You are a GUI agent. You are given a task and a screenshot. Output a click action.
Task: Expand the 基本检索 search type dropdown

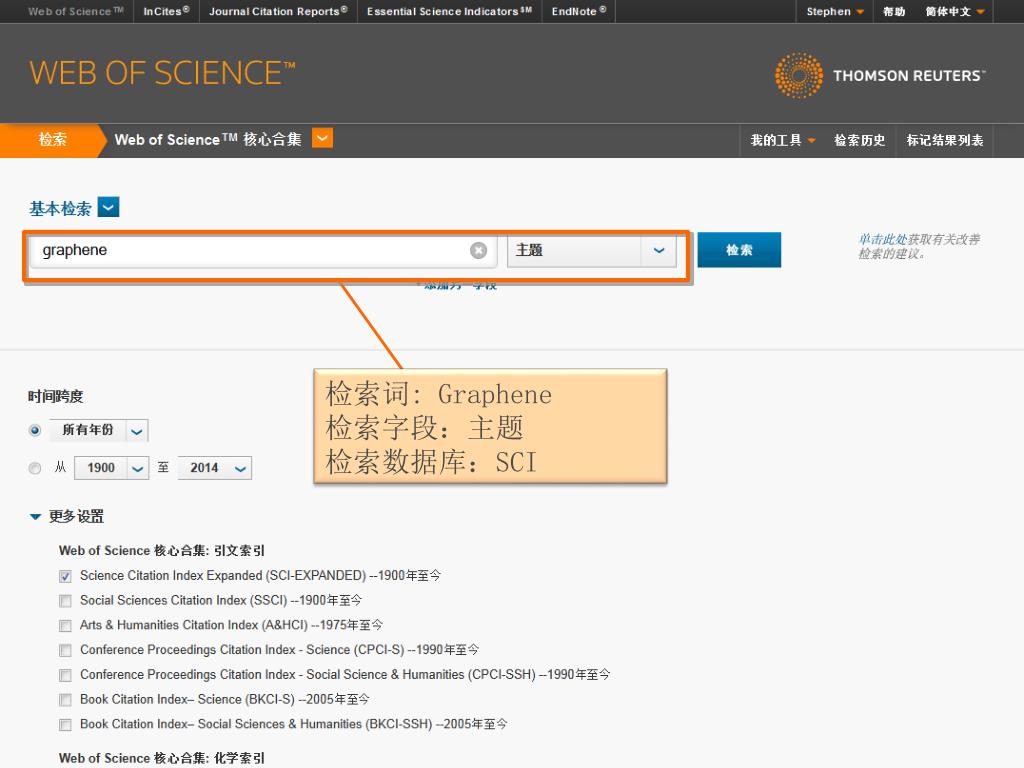click(108, 208)
